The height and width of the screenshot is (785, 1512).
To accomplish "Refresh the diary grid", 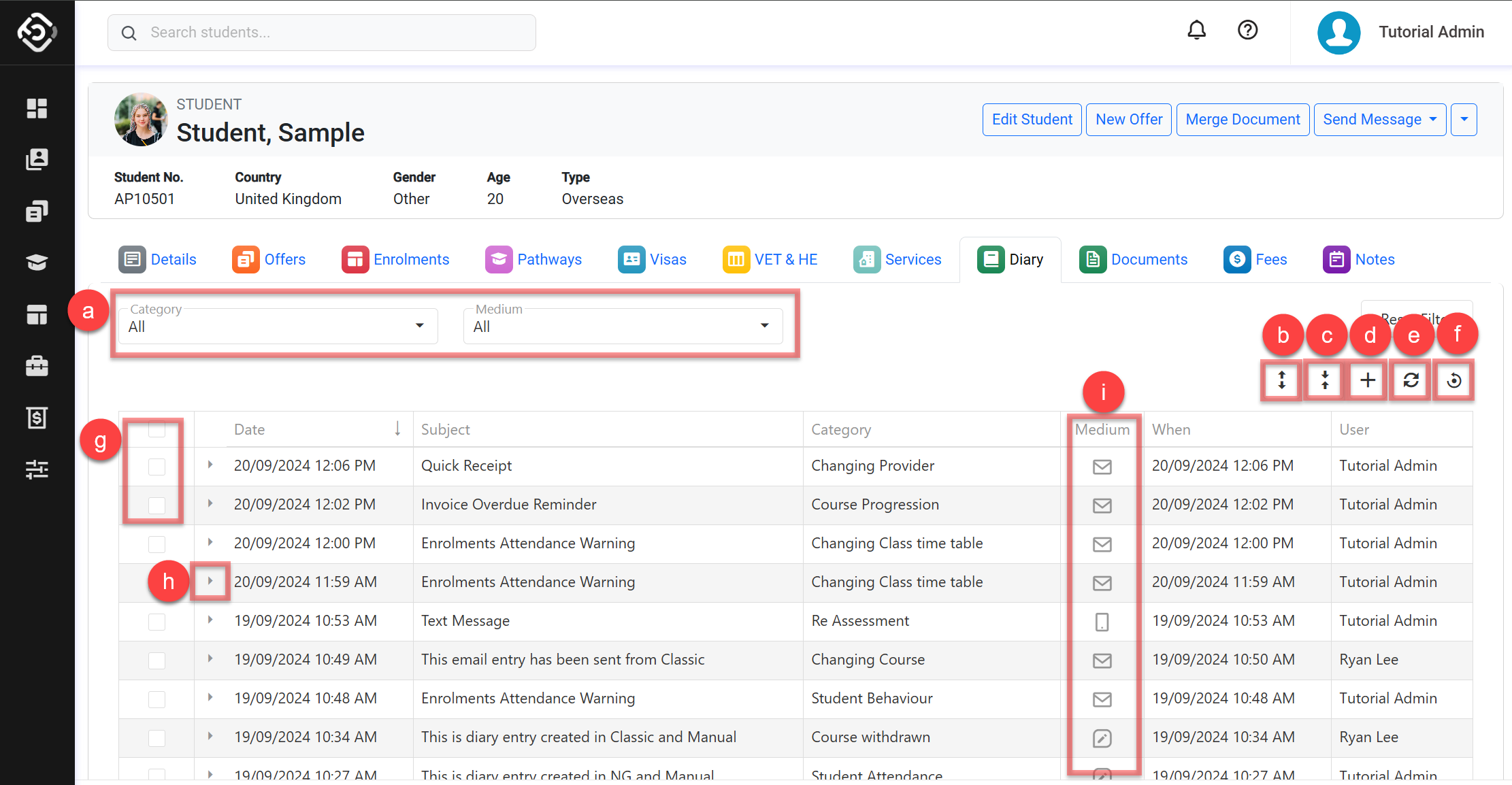I will pyautogui.click(x=1411, y=380).
